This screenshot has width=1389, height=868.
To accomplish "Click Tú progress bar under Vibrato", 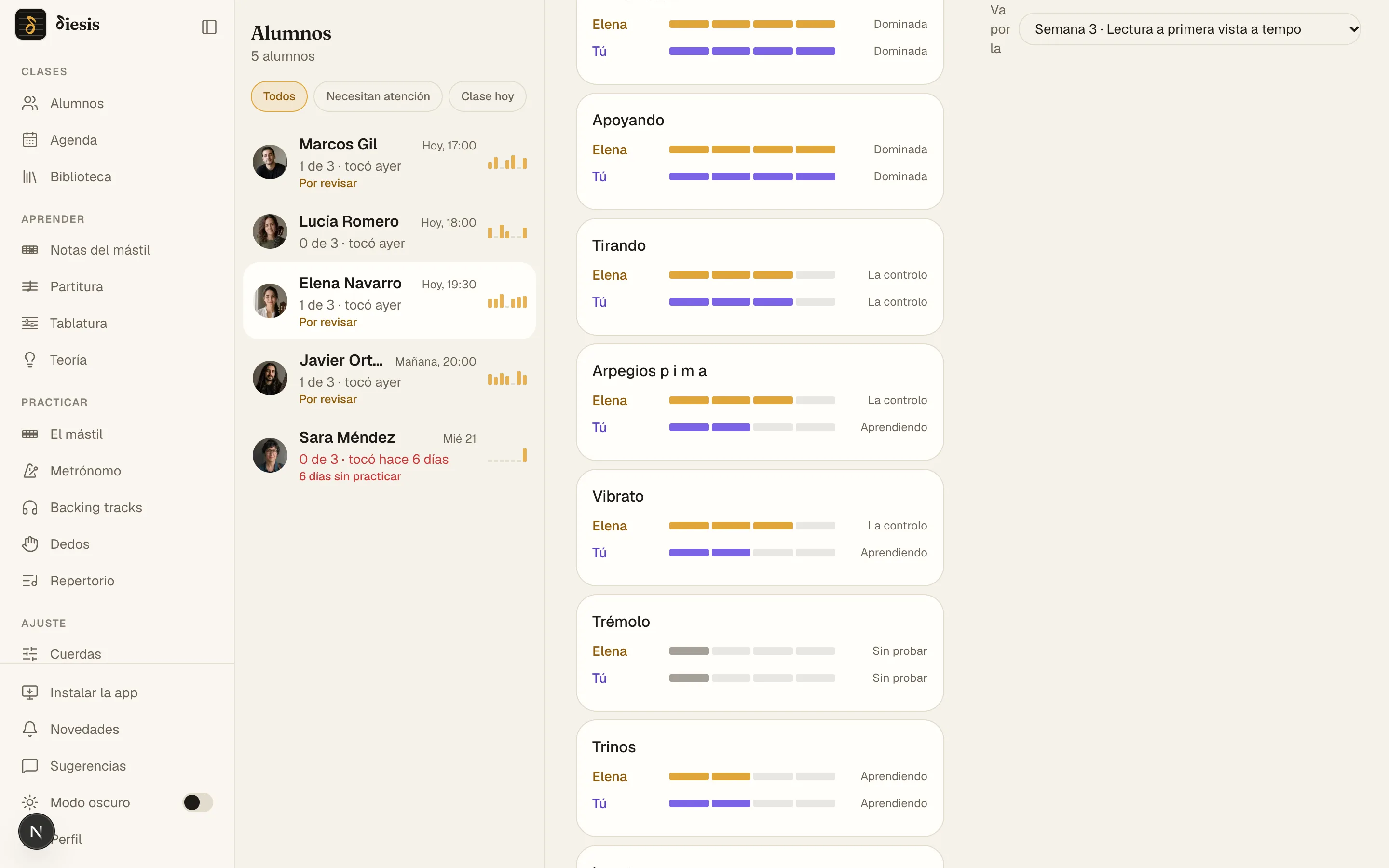I will click(x=752, y=553).
